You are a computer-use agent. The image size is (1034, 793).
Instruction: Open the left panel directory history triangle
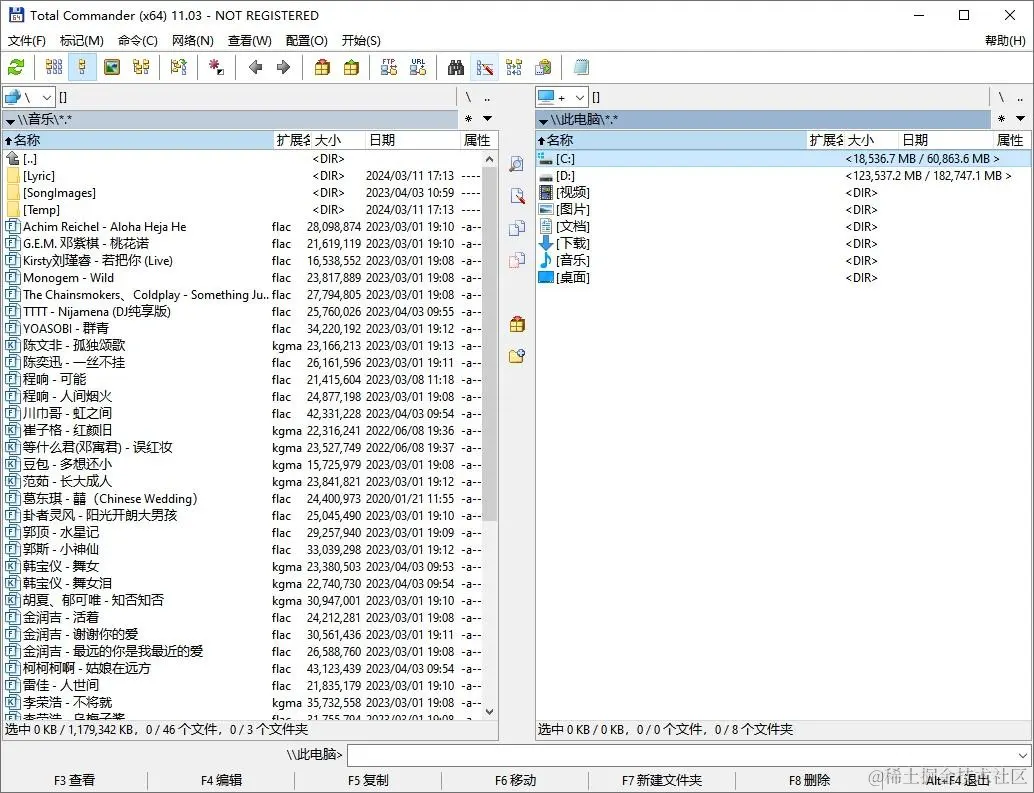[x=487, y=119]
